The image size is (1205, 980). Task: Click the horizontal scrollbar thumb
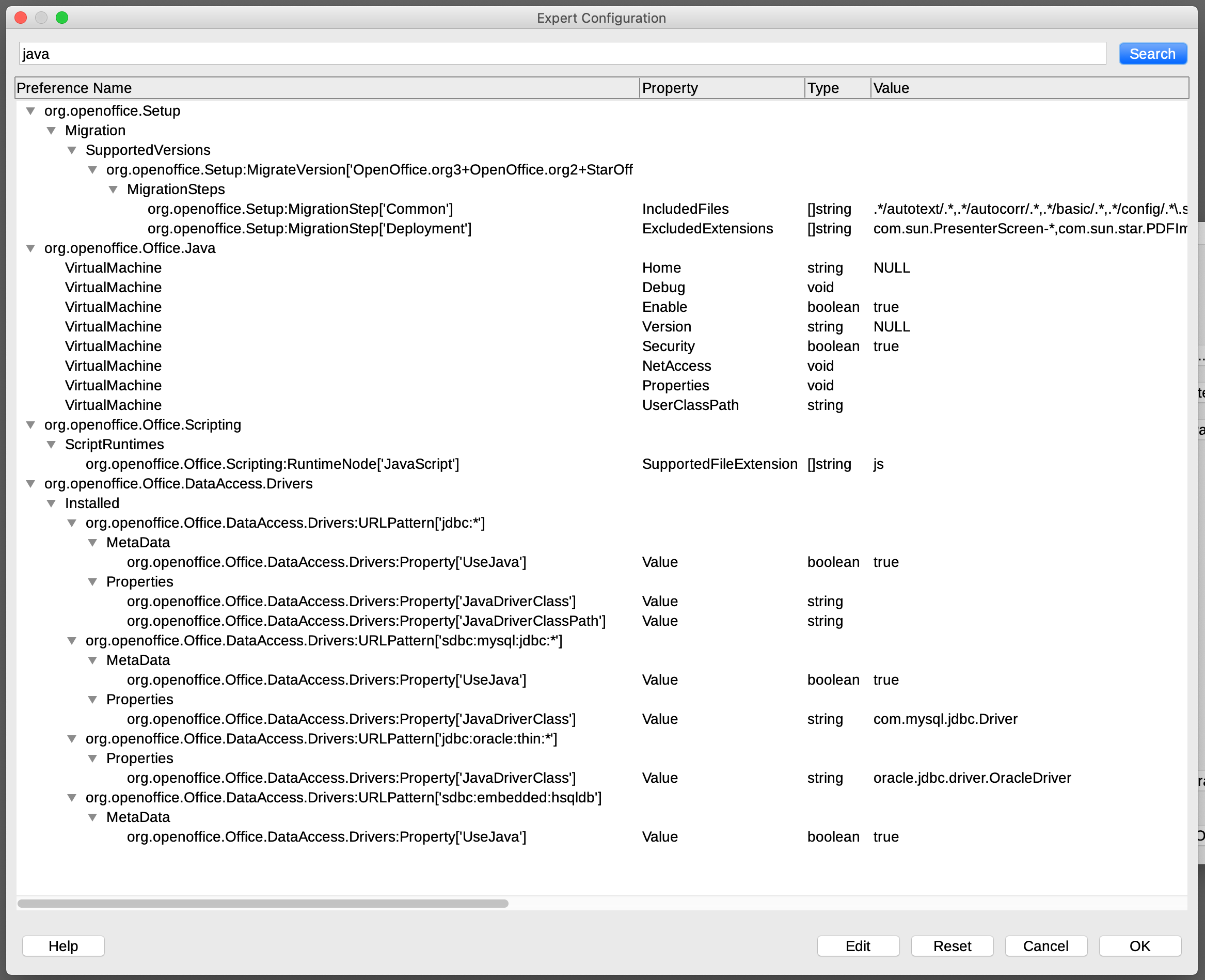pyautogui.click(x=262, y=903)
